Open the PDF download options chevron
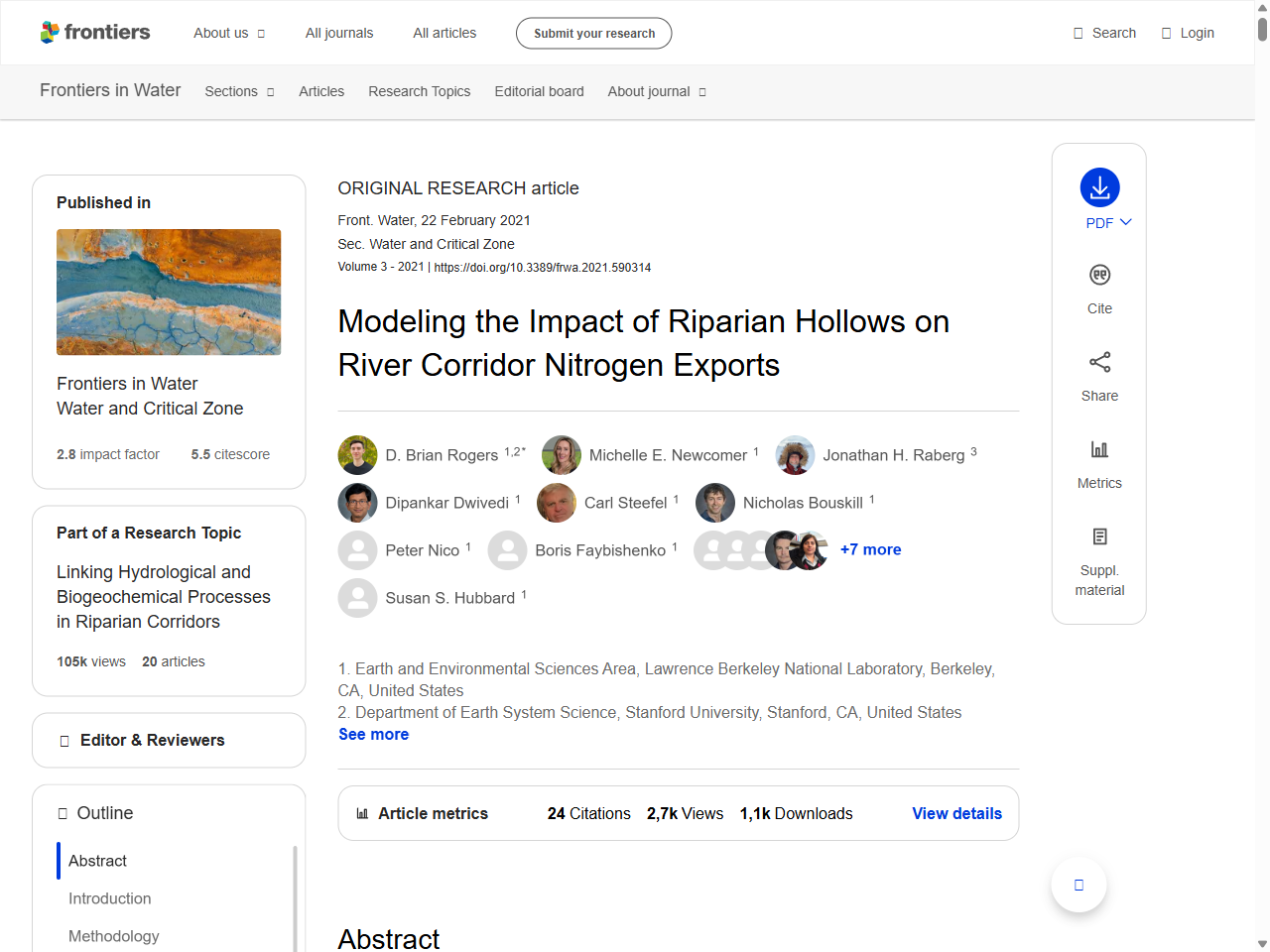 click(1126, 222)
